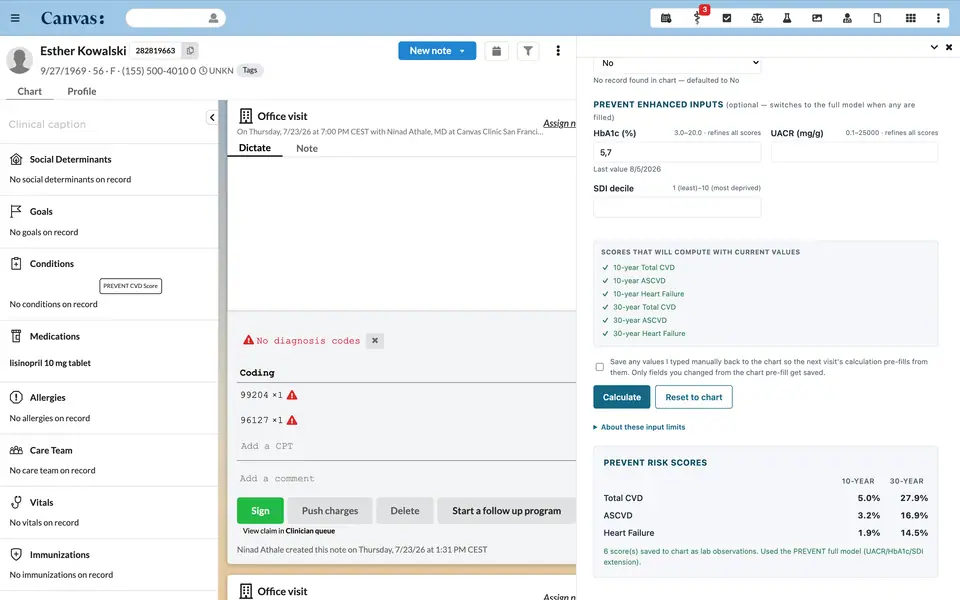Open the top toolbar vertical dots menu
This screenshot has height=600, width=960.
point(938,18)
